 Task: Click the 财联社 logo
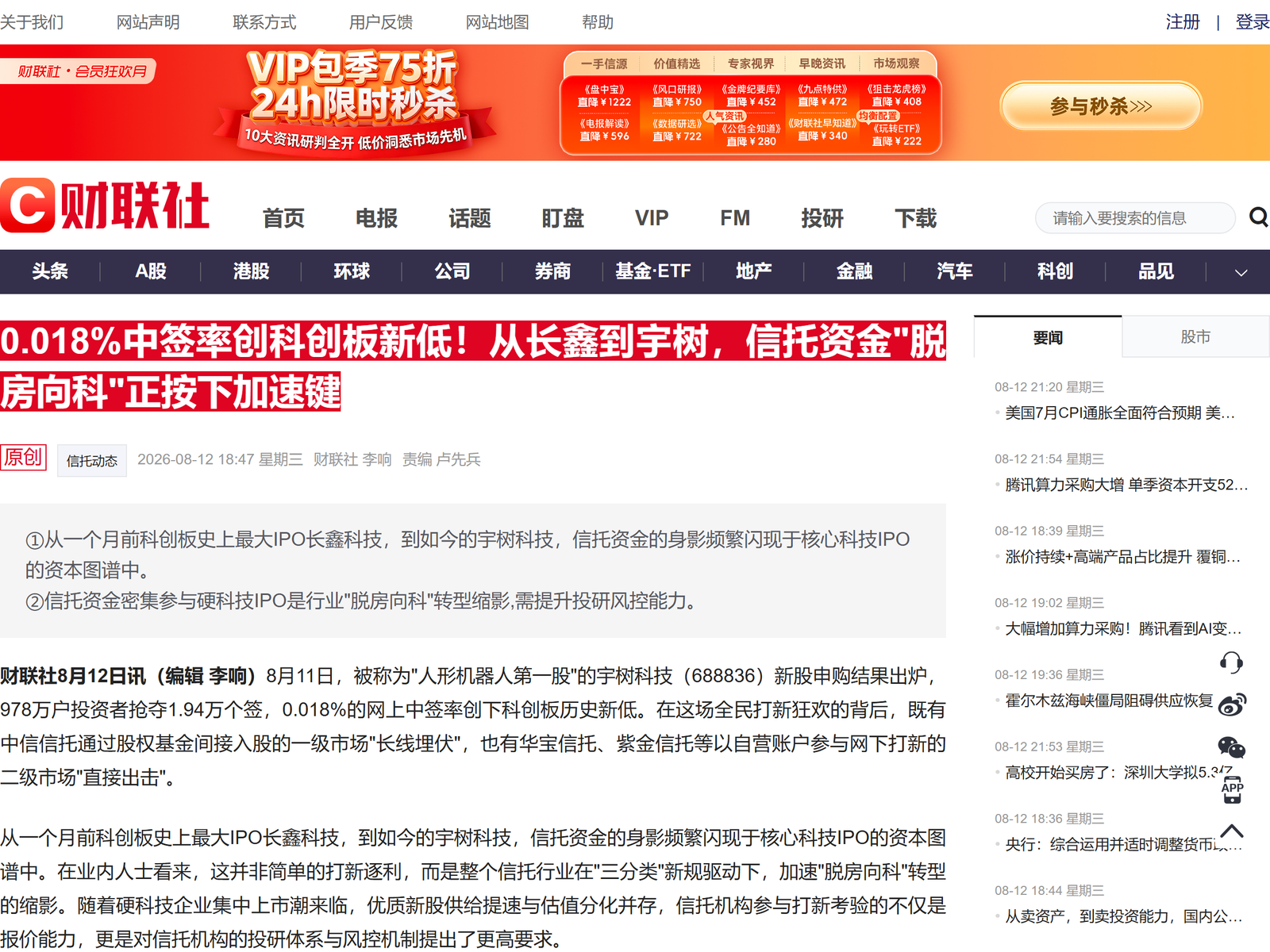[105, 205]
